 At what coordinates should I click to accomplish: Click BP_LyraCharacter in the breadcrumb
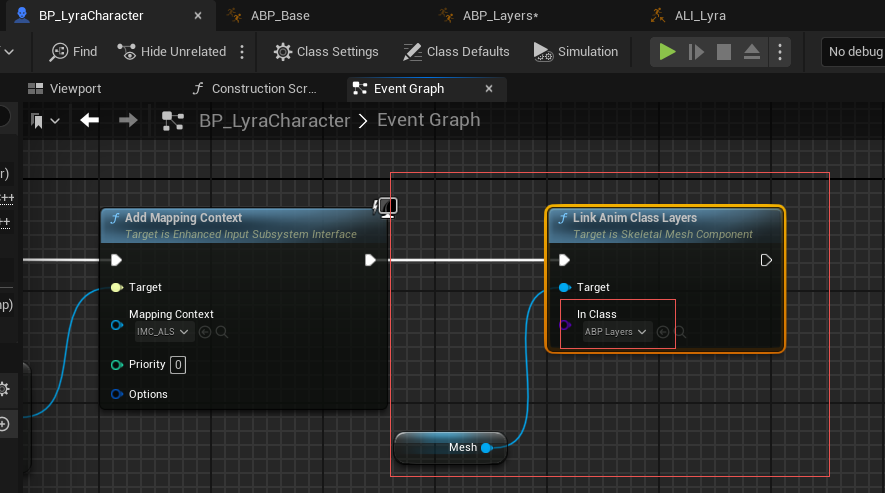click(x=274, y=120)
